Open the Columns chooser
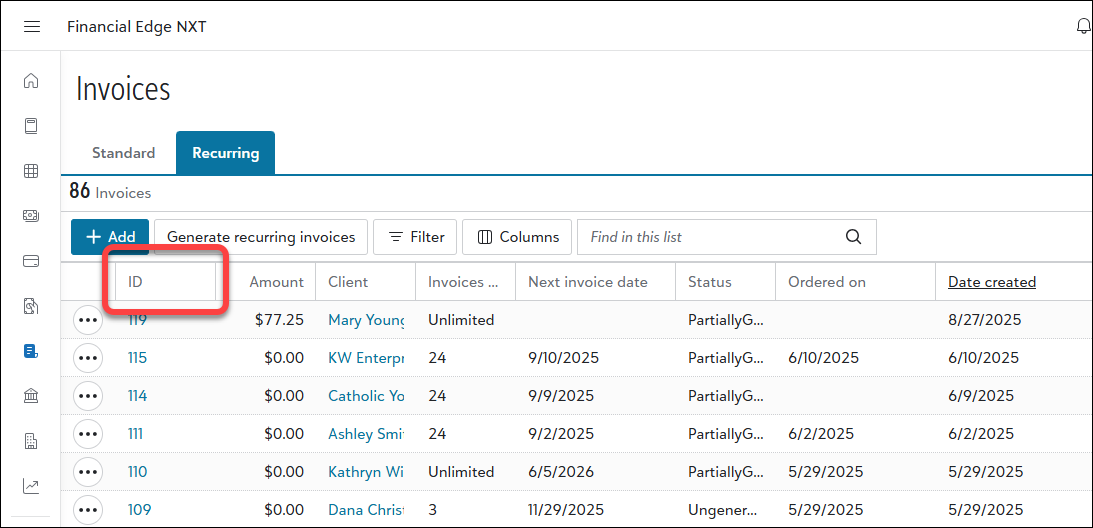Image resolution: width=1093 pixels, height=528 pixels. point(517,237)
